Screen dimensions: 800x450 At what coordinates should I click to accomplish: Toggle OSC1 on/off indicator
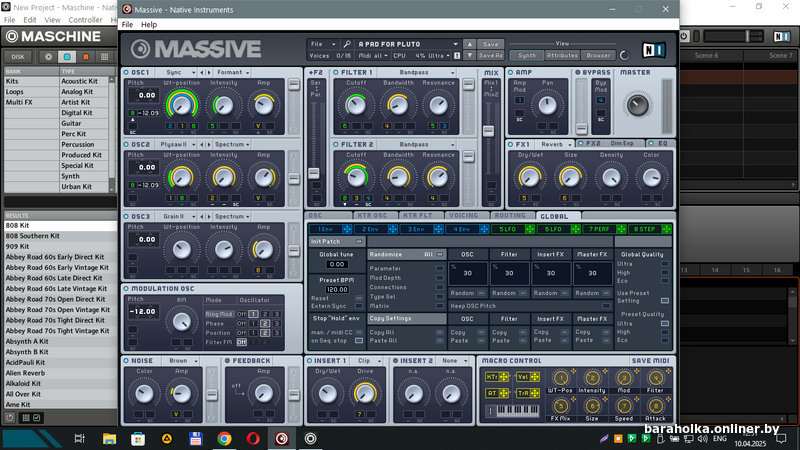point(126,72)
